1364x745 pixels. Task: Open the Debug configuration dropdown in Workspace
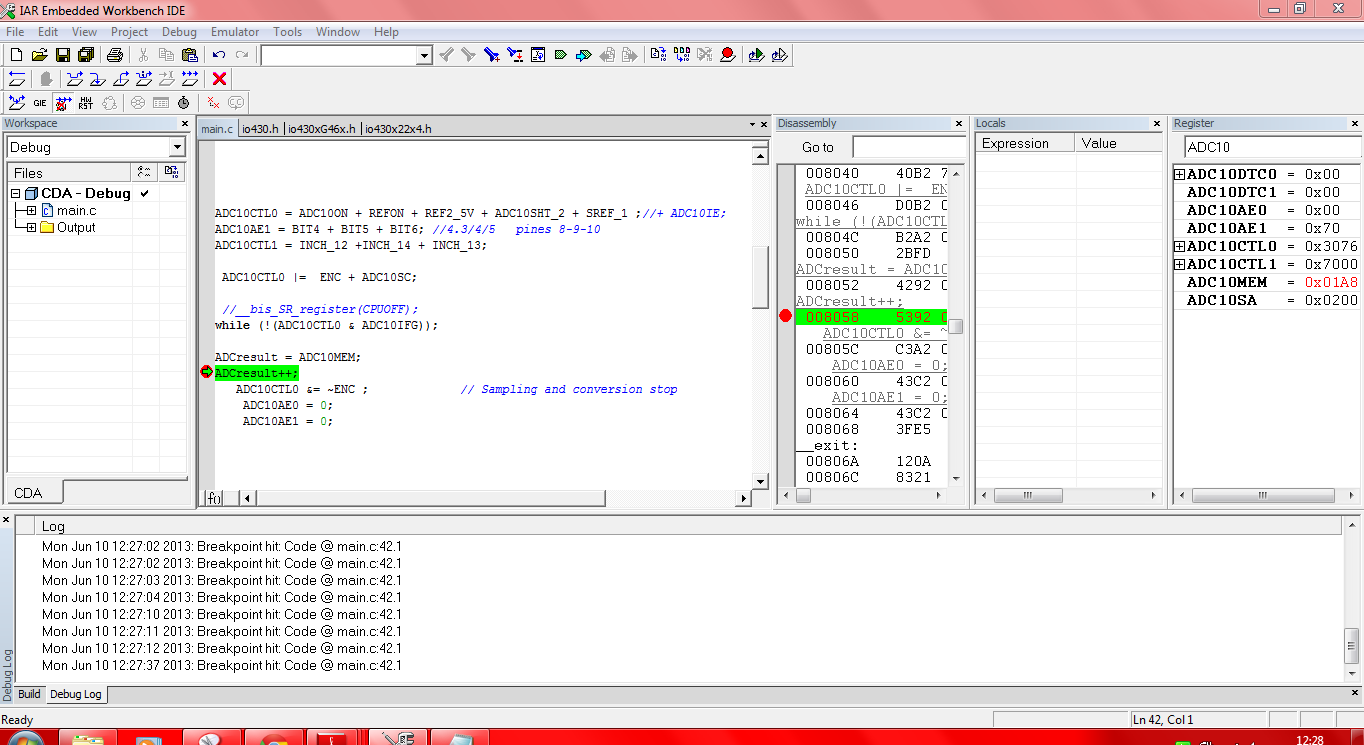click(176, 146)
